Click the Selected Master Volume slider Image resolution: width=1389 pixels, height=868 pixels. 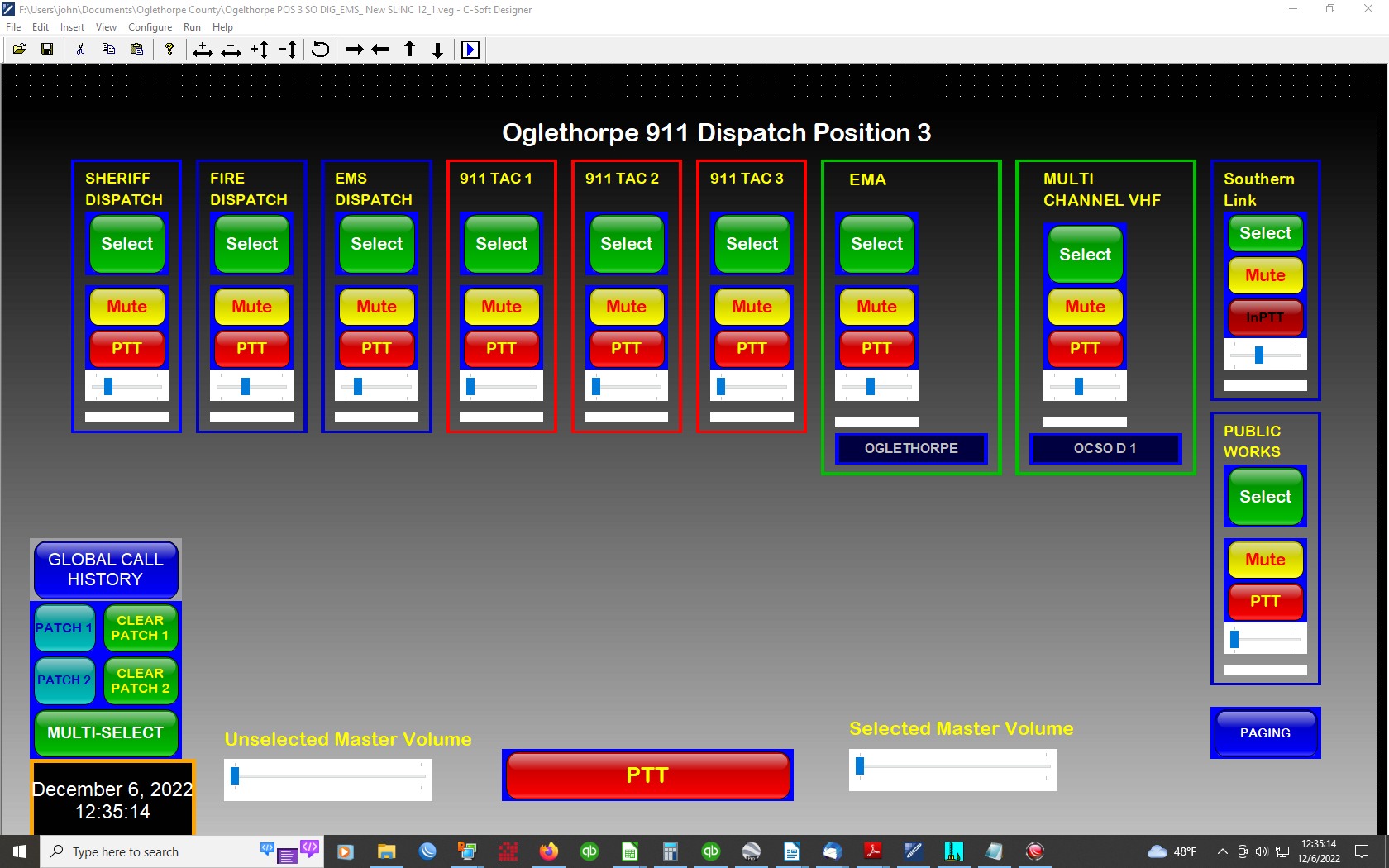tap(952, 766)
